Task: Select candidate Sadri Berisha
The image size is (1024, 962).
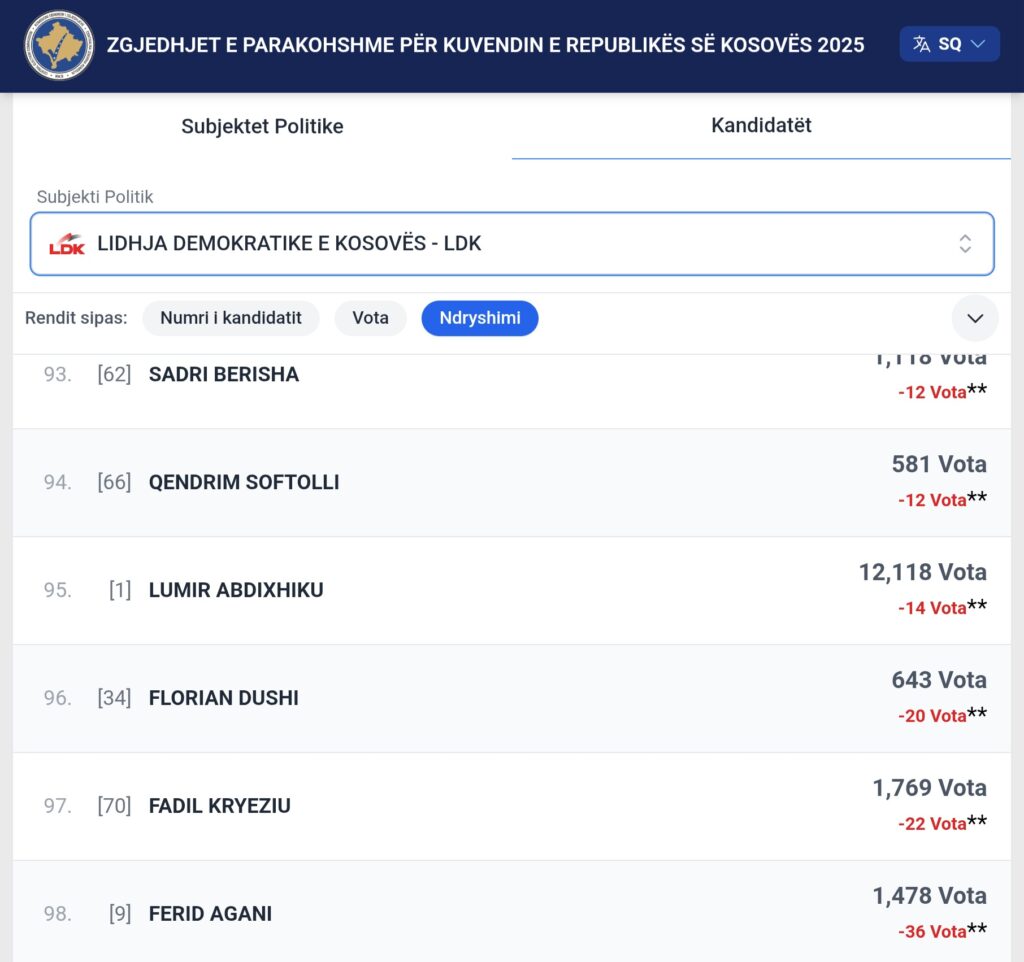Action: [224, 375]
